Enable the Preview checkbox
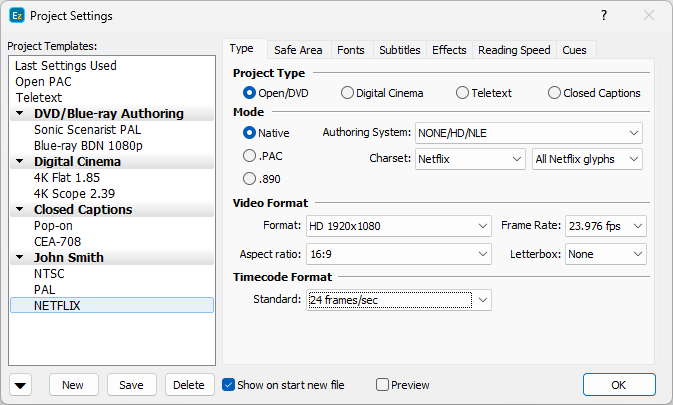 [x=382, y=385]
